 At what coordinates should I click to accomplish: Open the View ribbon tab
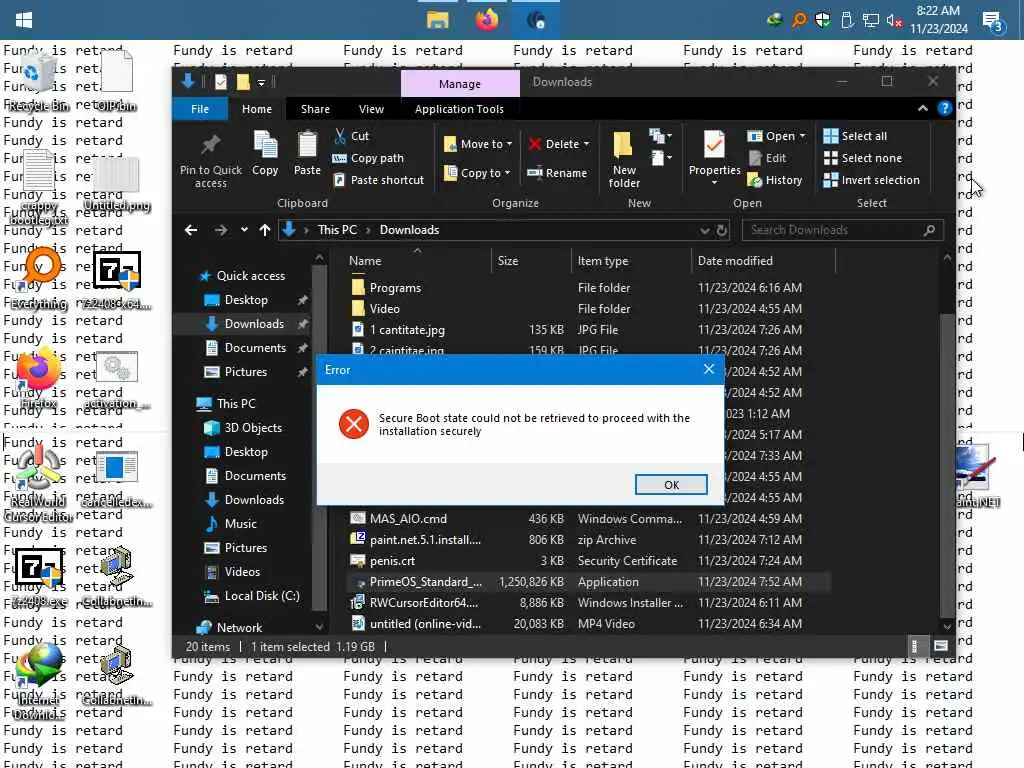(x=371, y=109)
